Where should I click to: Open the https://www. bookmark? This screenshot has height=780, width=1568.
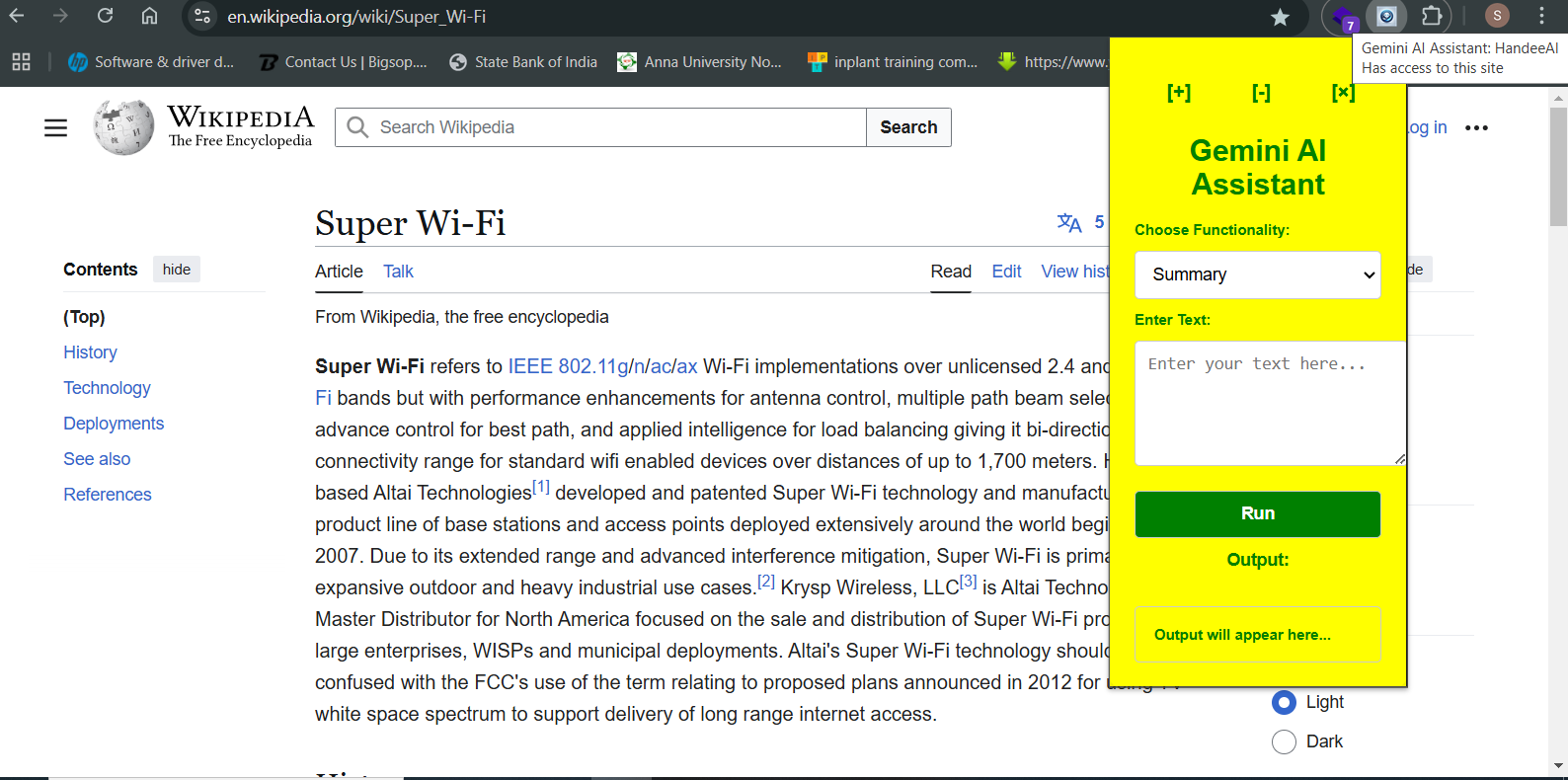(1054, 62)
